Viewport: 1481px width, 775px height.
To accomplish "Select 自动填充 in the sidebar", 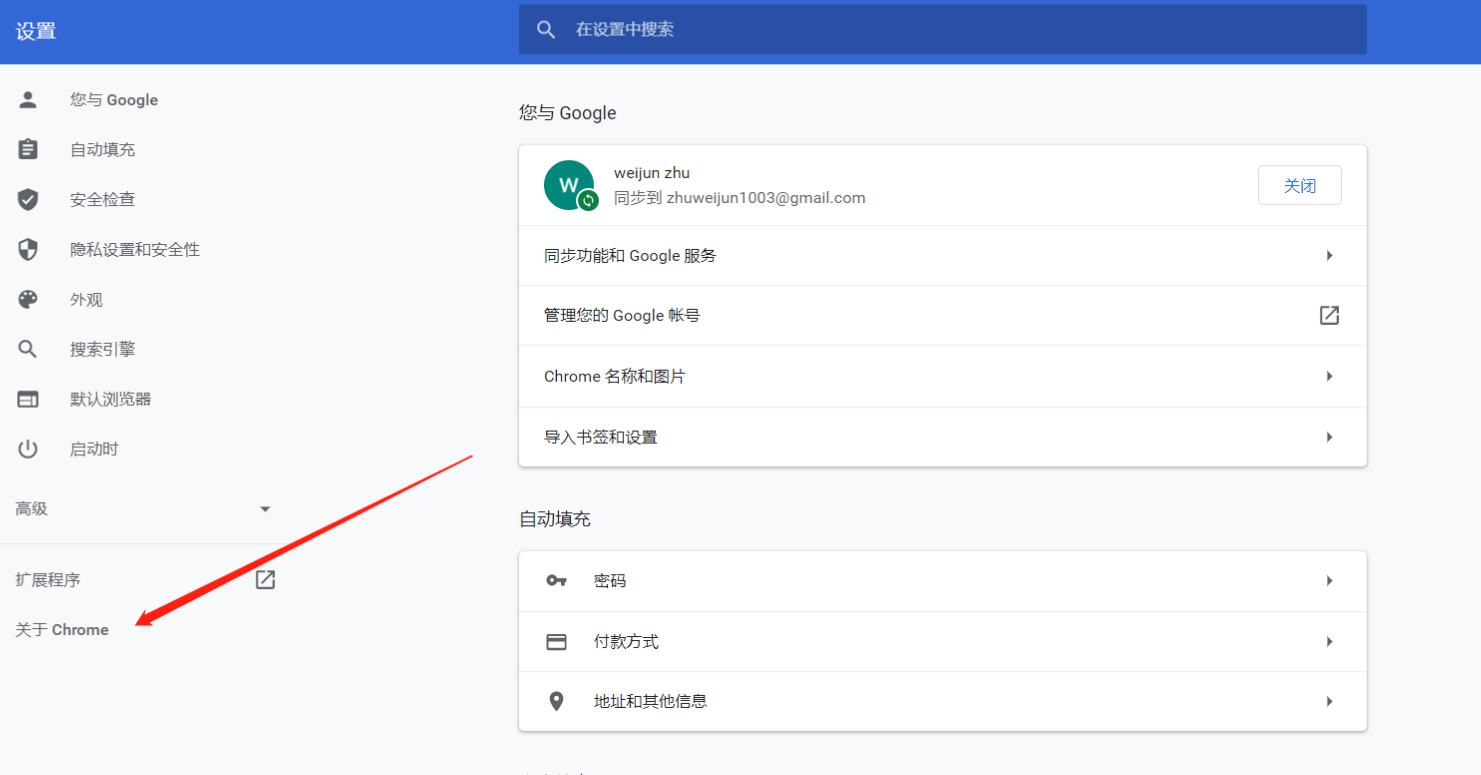I will [x=102, y=149].
